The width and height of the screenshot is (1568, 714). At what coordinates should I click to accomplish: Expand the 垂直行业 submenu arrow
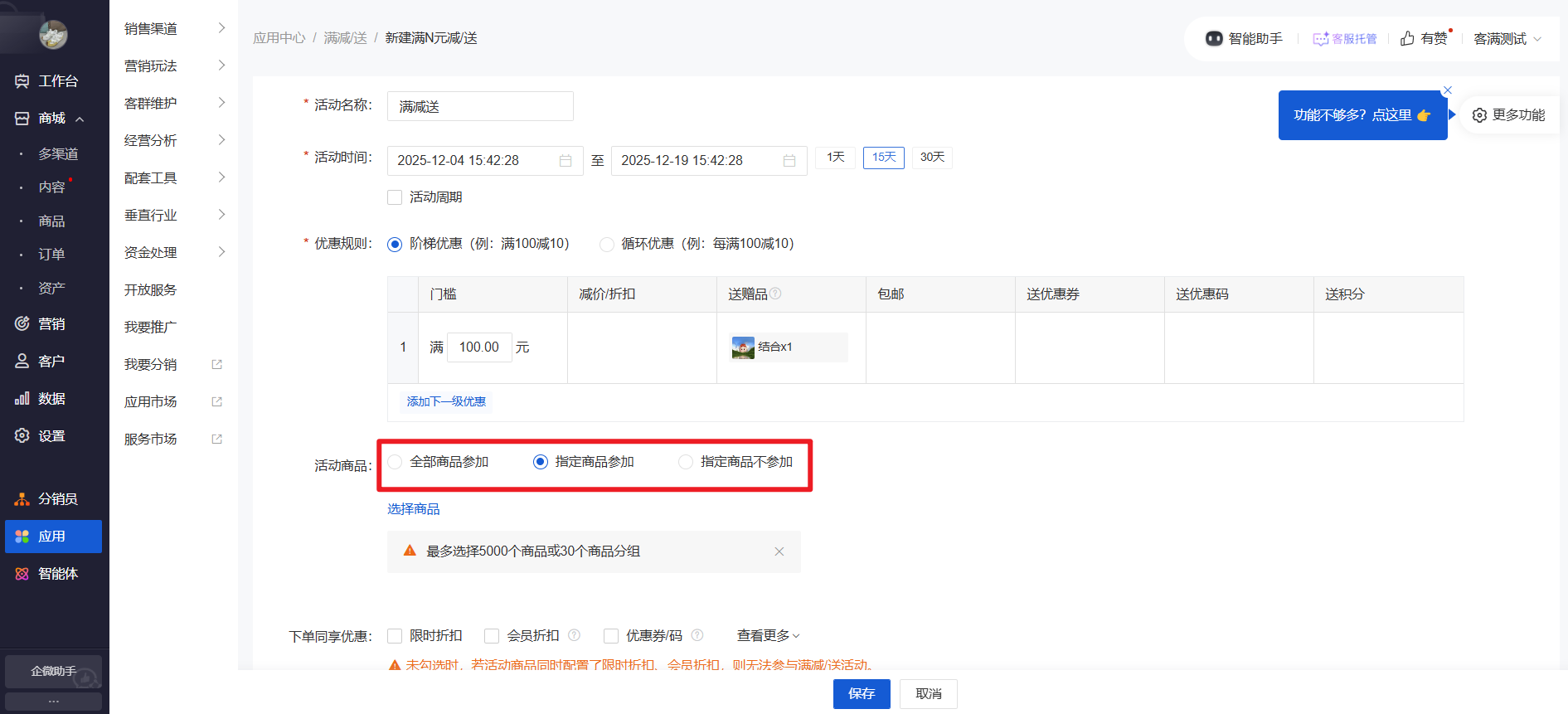click(x=221, y=215)
